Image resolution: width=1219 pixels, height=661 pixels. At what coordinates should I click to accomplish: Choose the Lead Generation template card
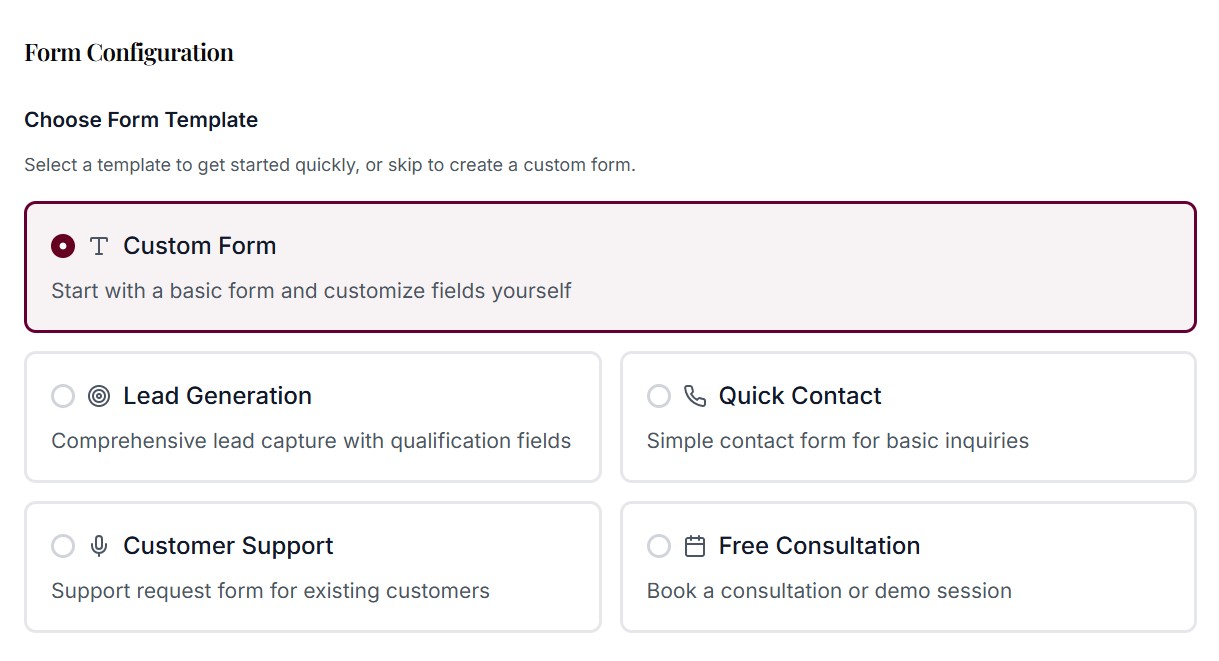coord(312,417)
